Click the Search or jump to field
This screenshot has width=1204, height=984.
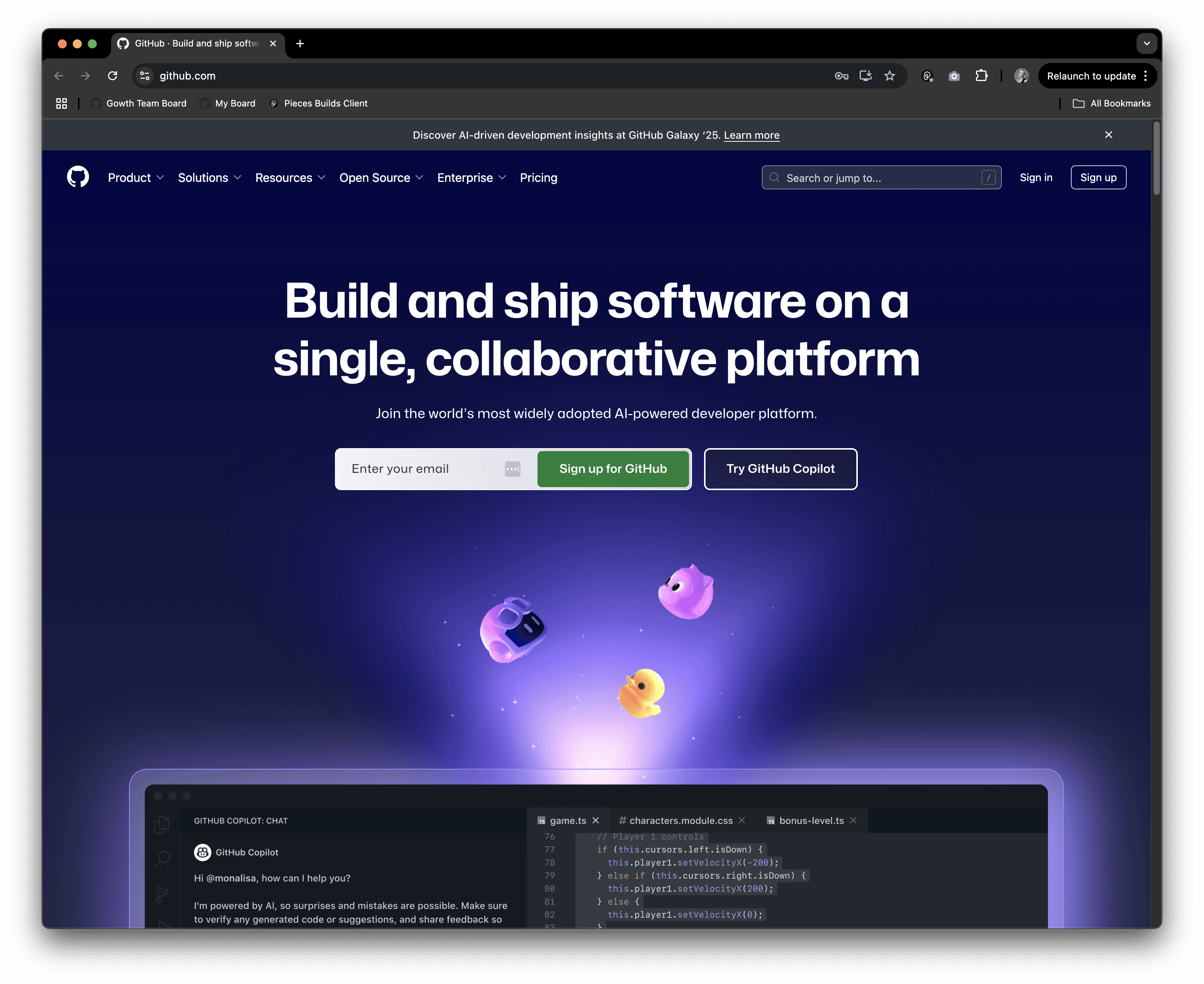pyautogui.click(x=881, y=177)
